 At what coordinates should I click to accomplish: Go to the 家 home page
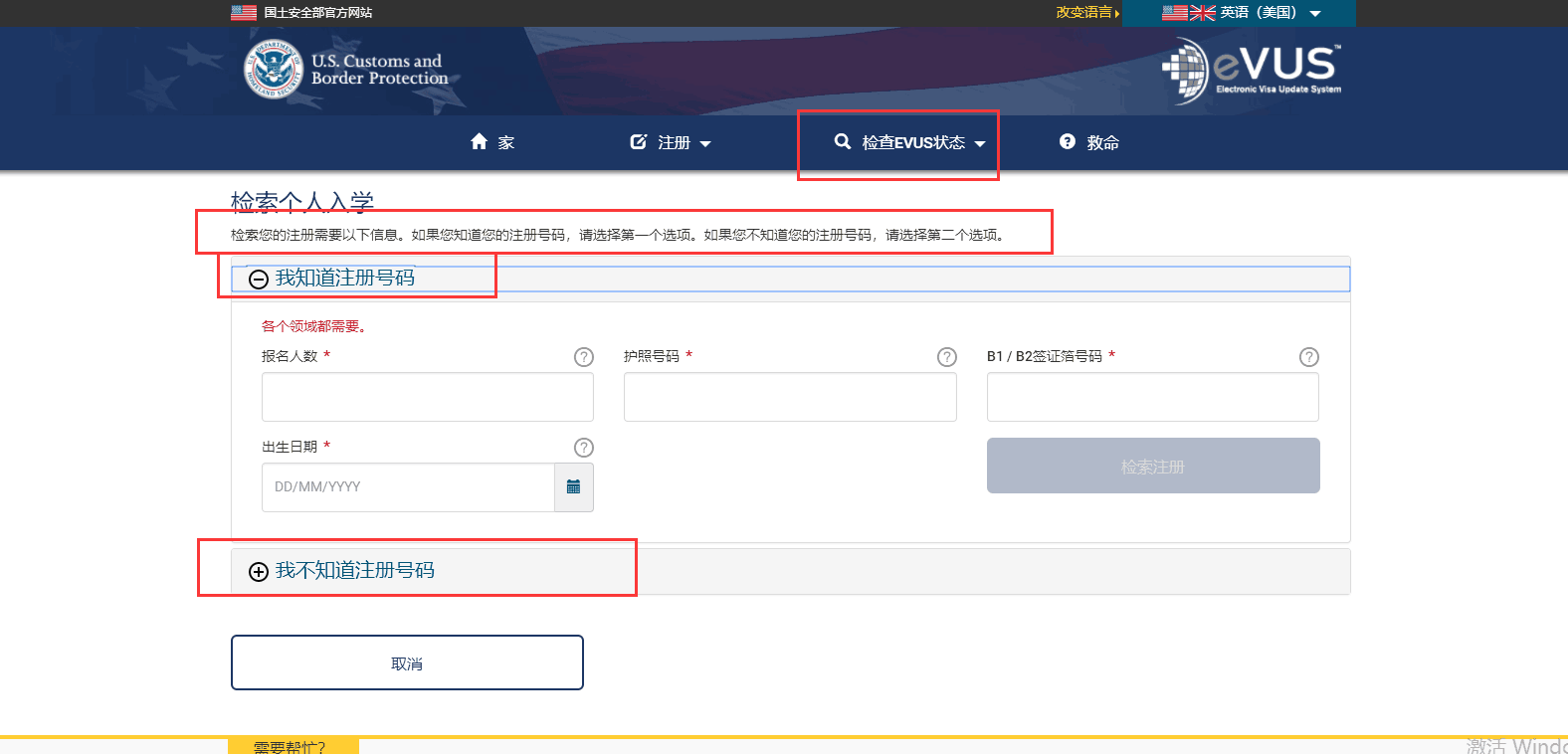(x=492, y=142)
